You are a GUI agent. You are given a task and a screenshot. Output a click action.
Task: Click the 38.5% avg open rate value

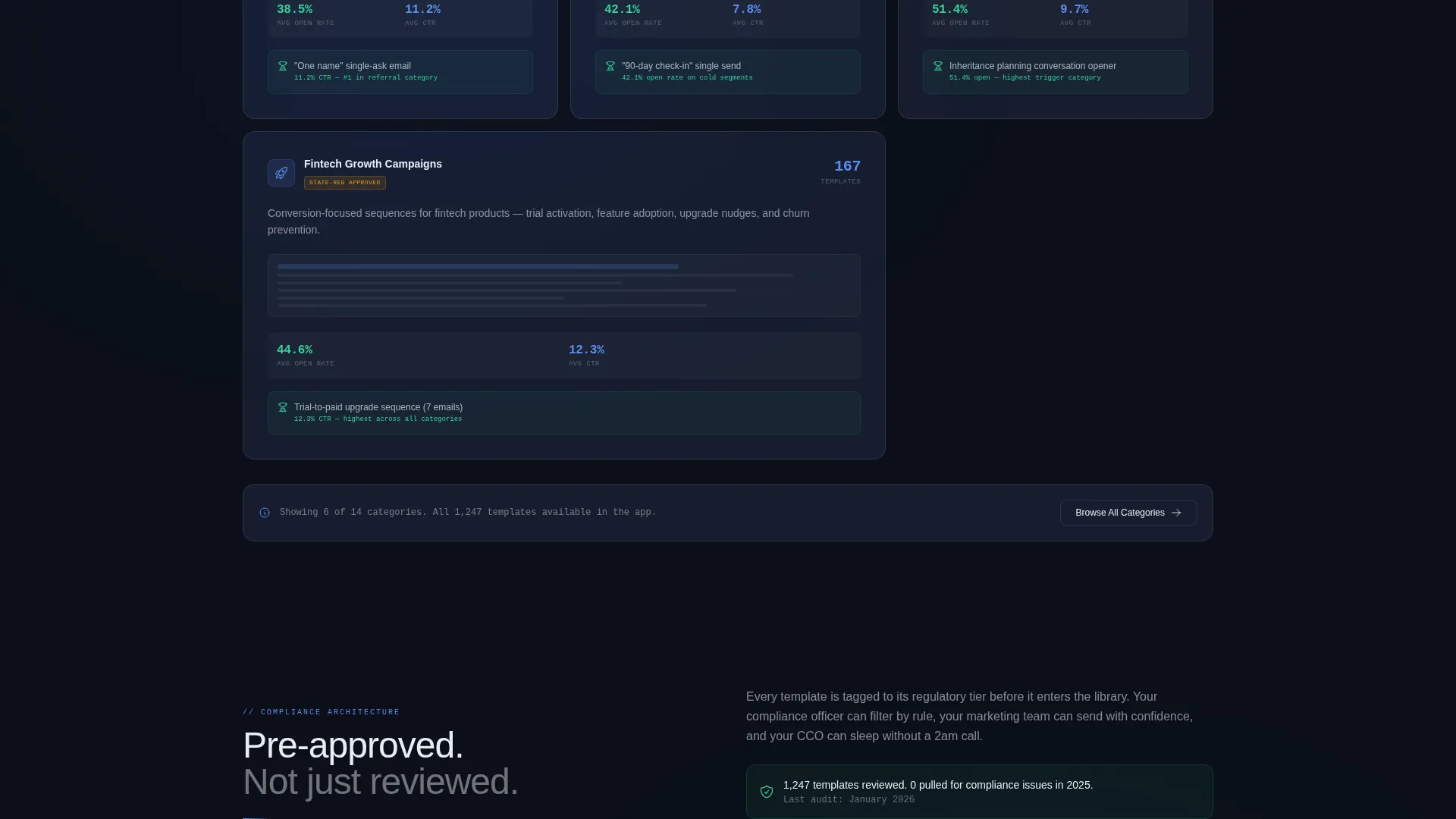pos(294,9)
